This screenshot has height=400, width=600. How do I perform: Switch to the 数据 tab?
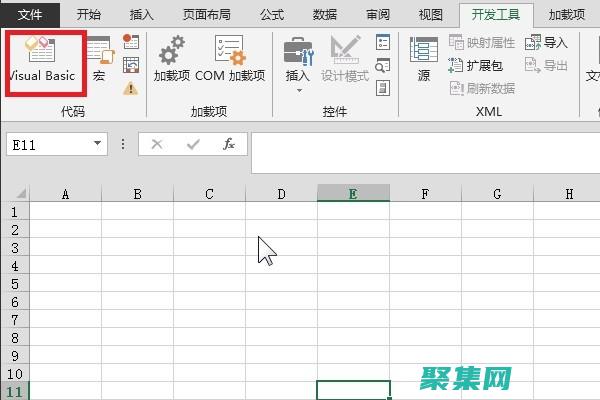point(325,15)
